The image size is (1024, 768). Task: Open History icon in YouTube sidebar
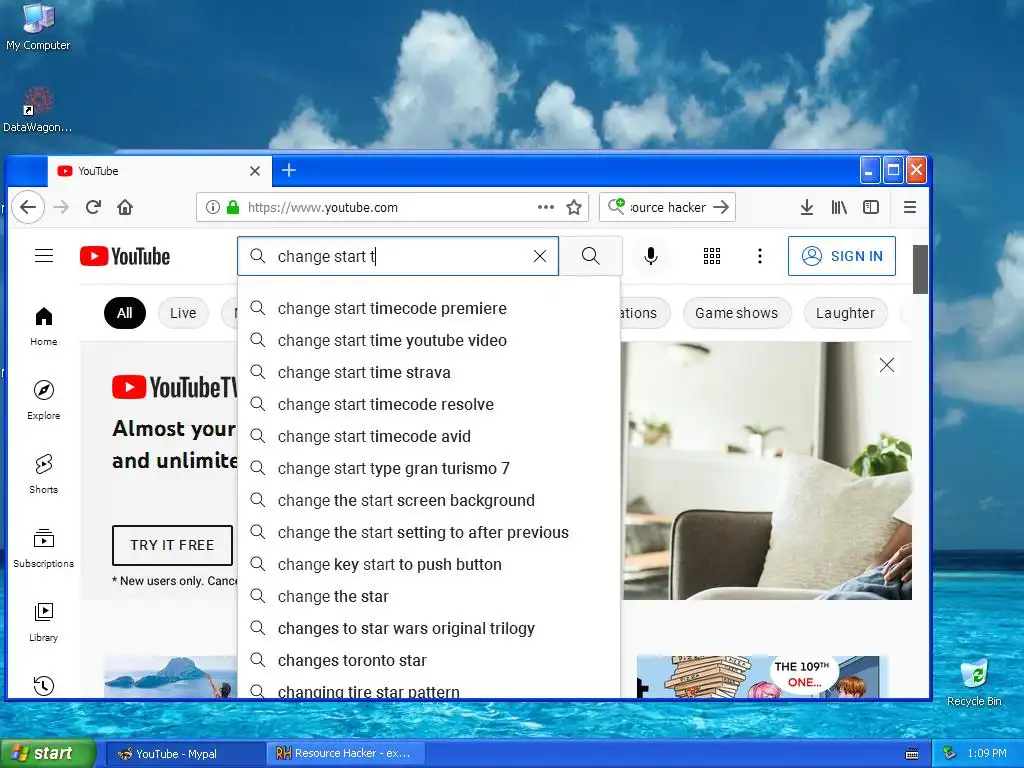pos(44,685)
